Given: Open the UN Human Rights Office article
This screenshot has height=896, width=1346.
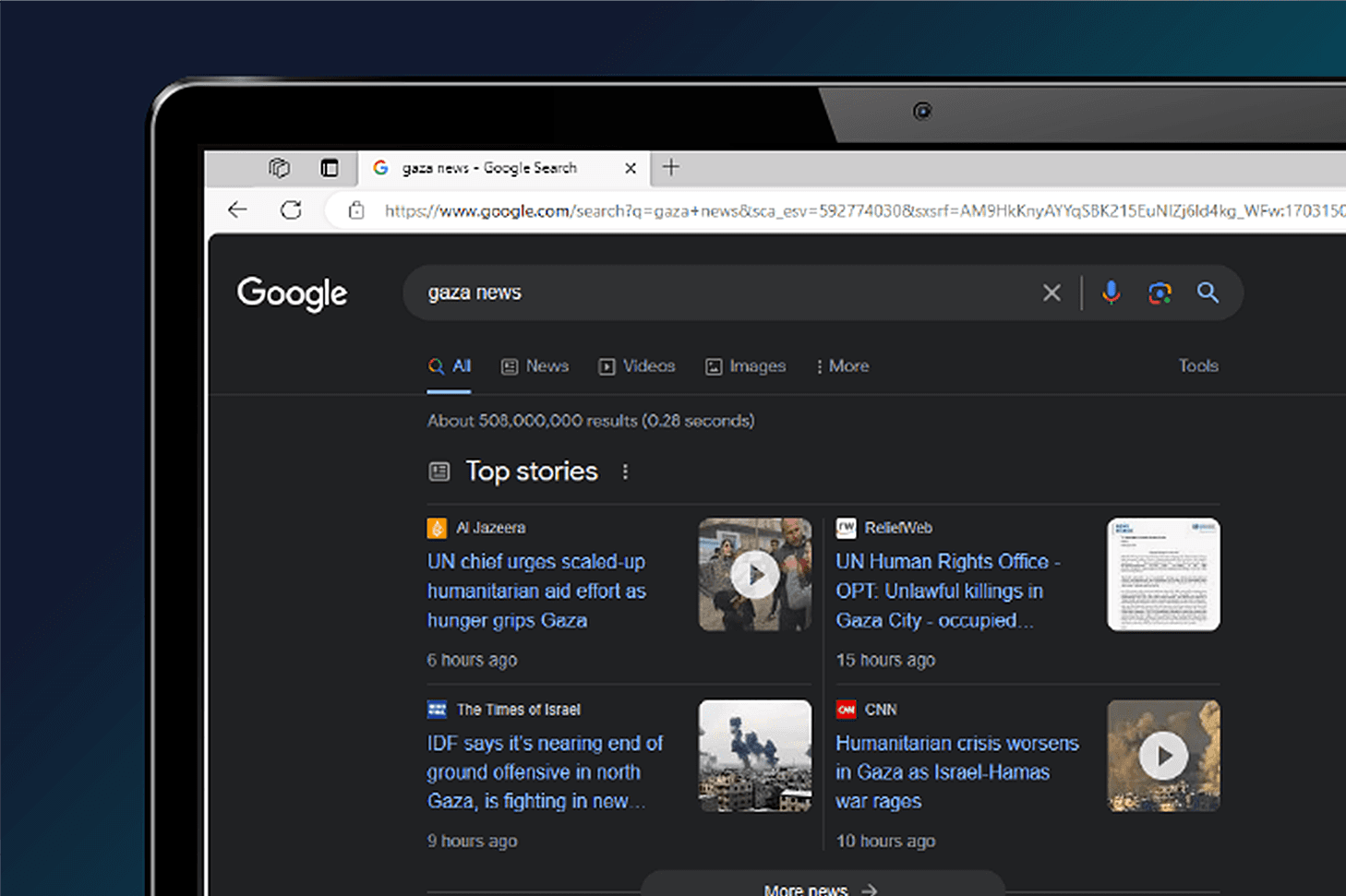Looking at the screenshot, I should pos(948,591).
